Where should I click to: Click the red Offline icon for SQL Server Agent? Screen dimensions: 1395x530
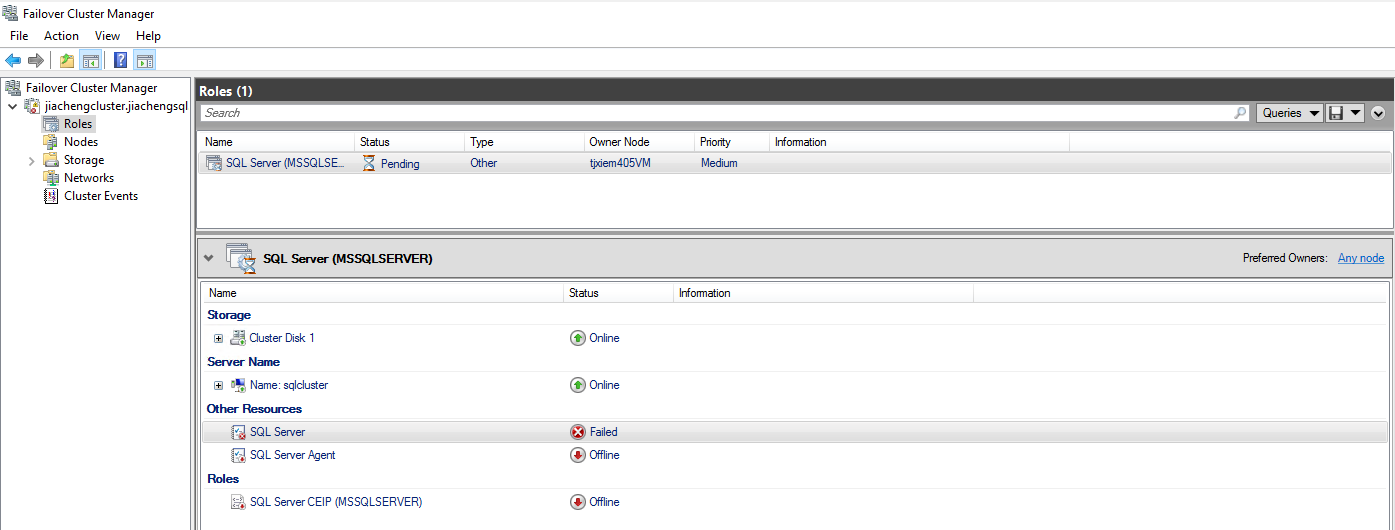pos(577,455)
